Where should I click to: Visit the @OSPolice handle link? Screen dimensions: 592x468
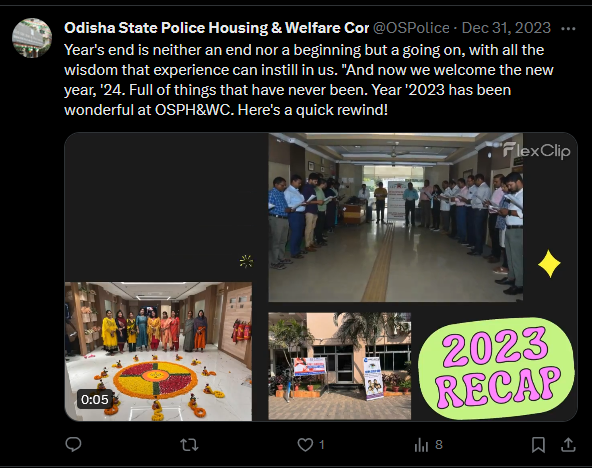click(x=411, y=28)
